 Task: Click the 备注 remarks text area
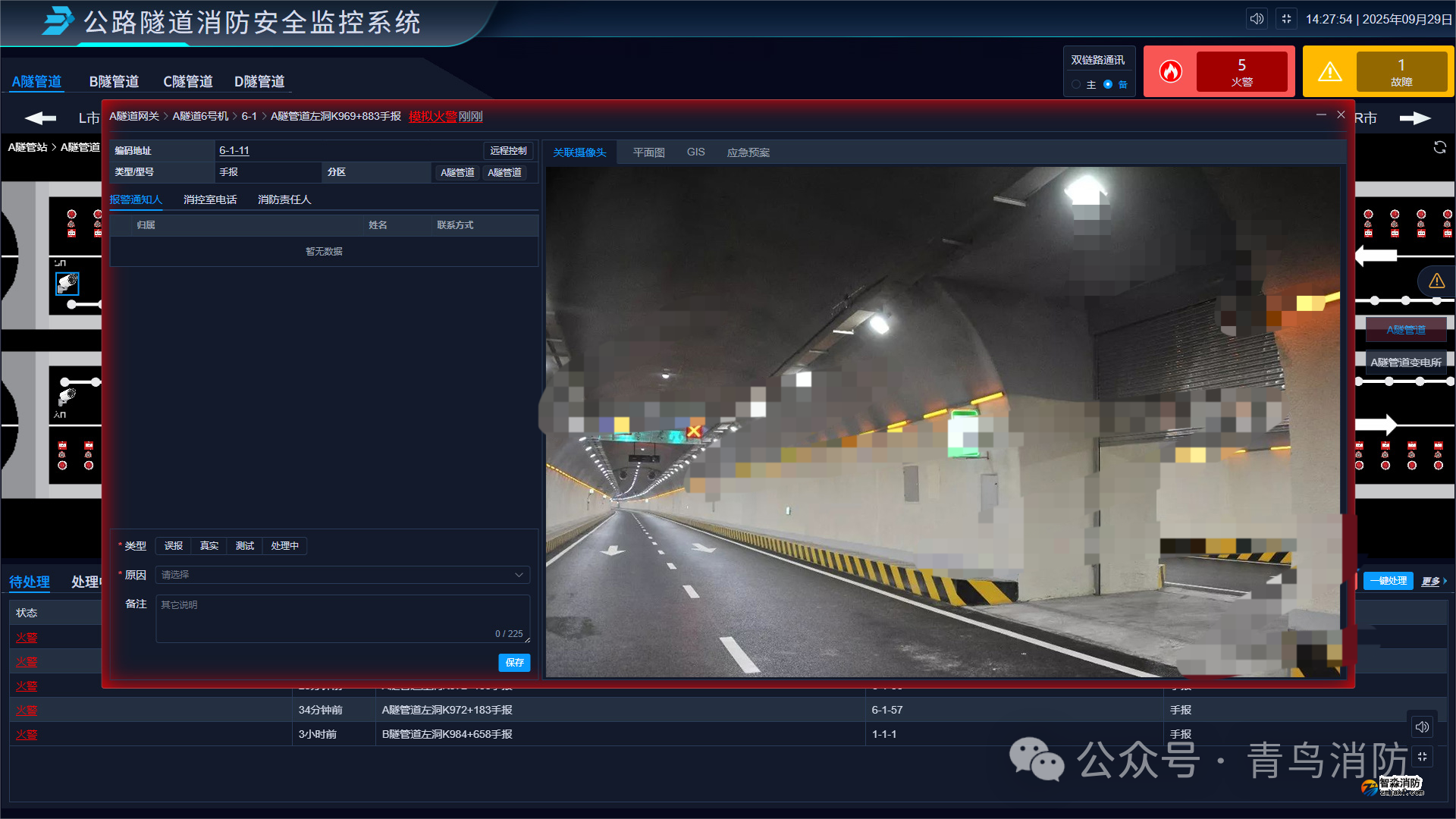click(x=342, y=618)
